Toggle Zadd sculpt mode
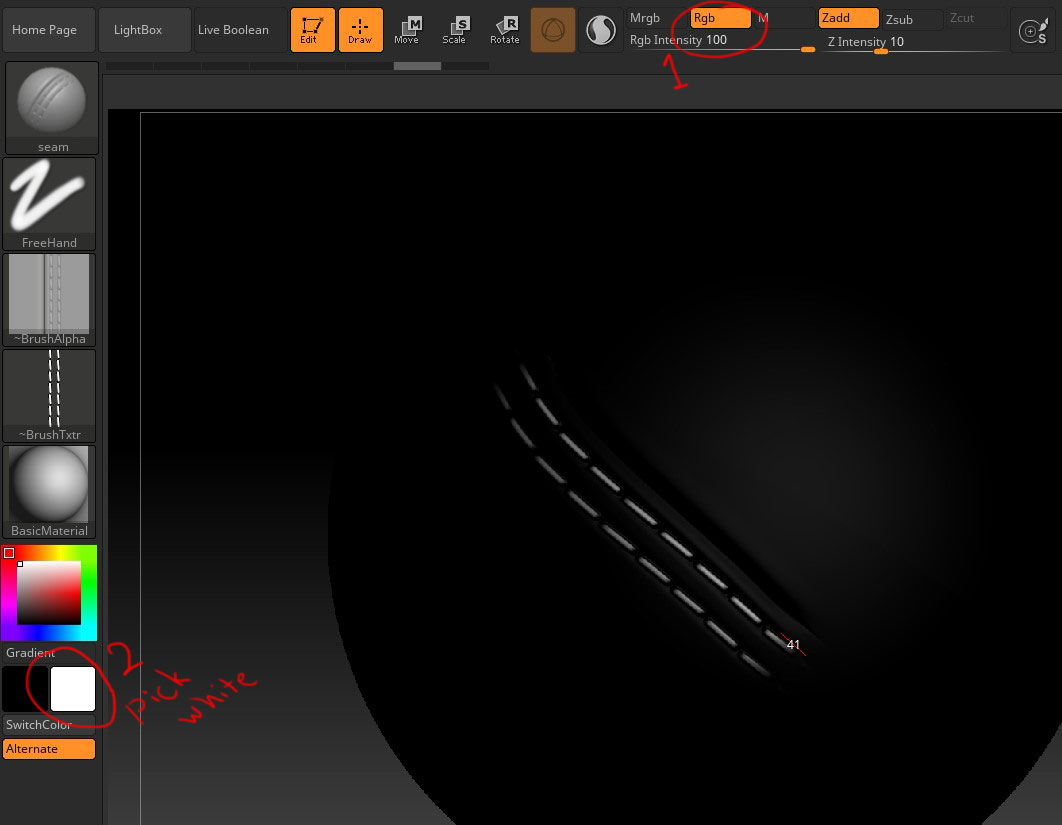Image resolution: width=1062 pixels, height=825 pixels. point(849,18)
